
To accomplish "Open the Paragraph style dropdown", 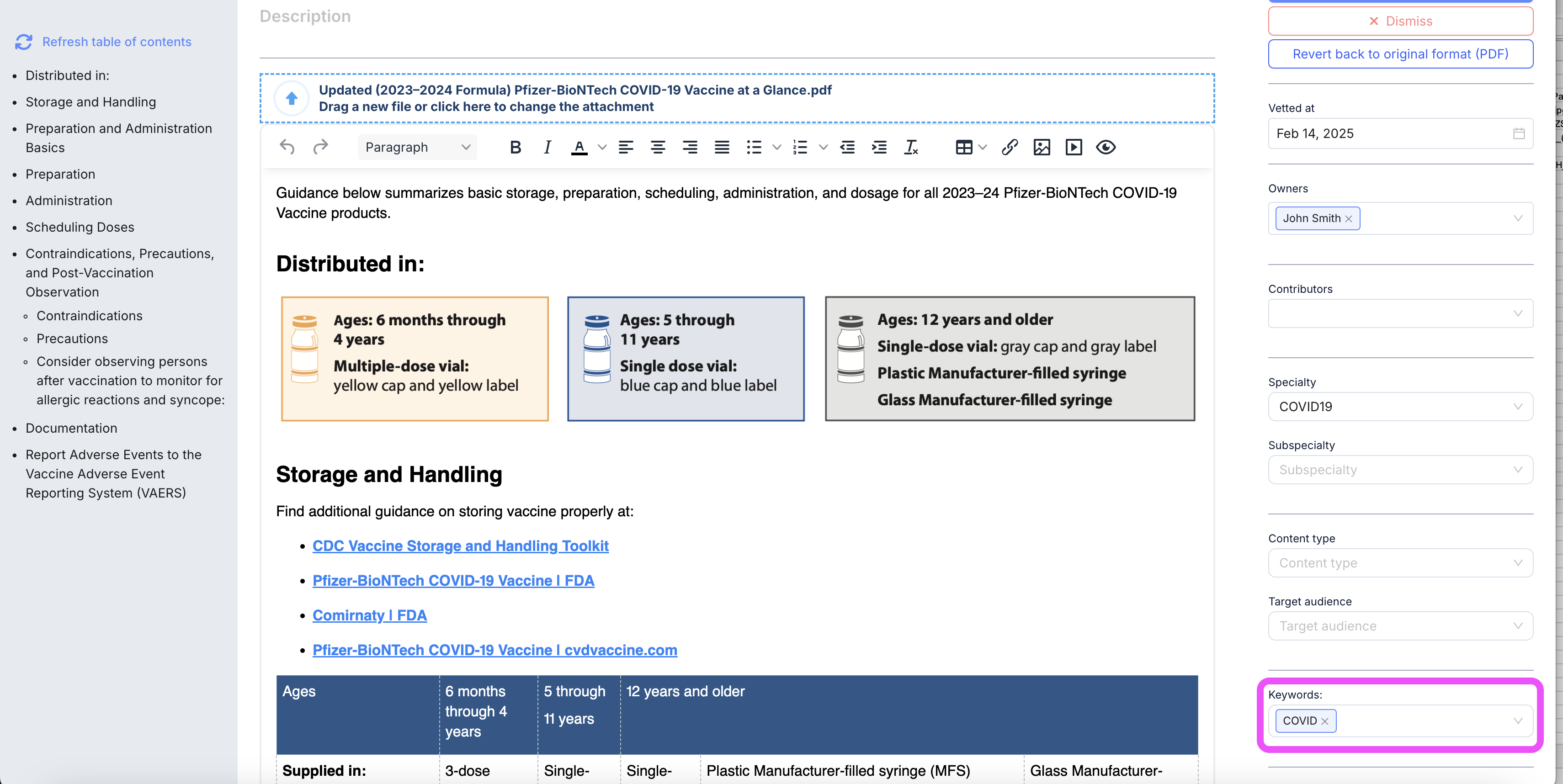I will 417,147.
